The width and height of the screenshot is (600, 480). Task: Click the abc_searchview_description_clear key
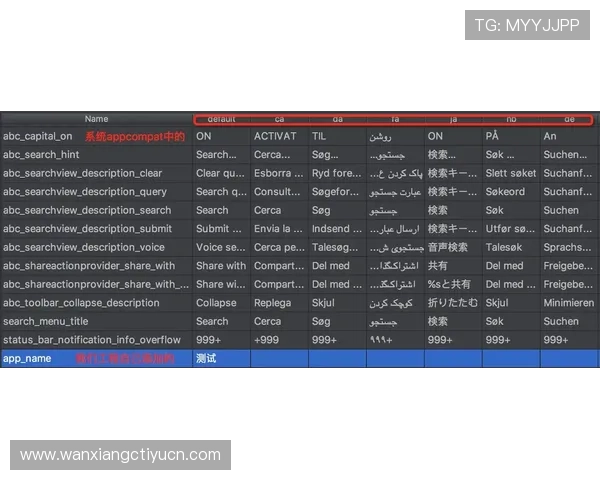click(82, 174)
